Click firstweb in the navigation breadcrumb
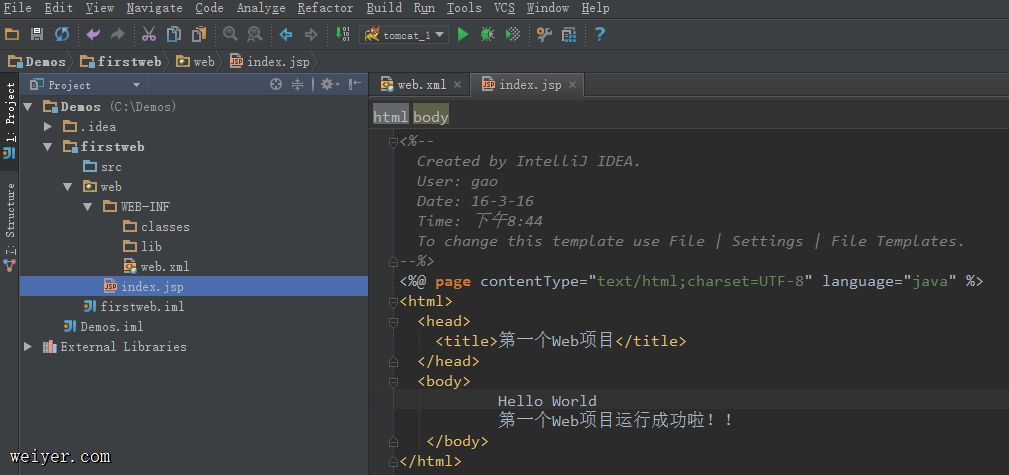This screenshot has width=1009, height=475. (x=120, y=62)
